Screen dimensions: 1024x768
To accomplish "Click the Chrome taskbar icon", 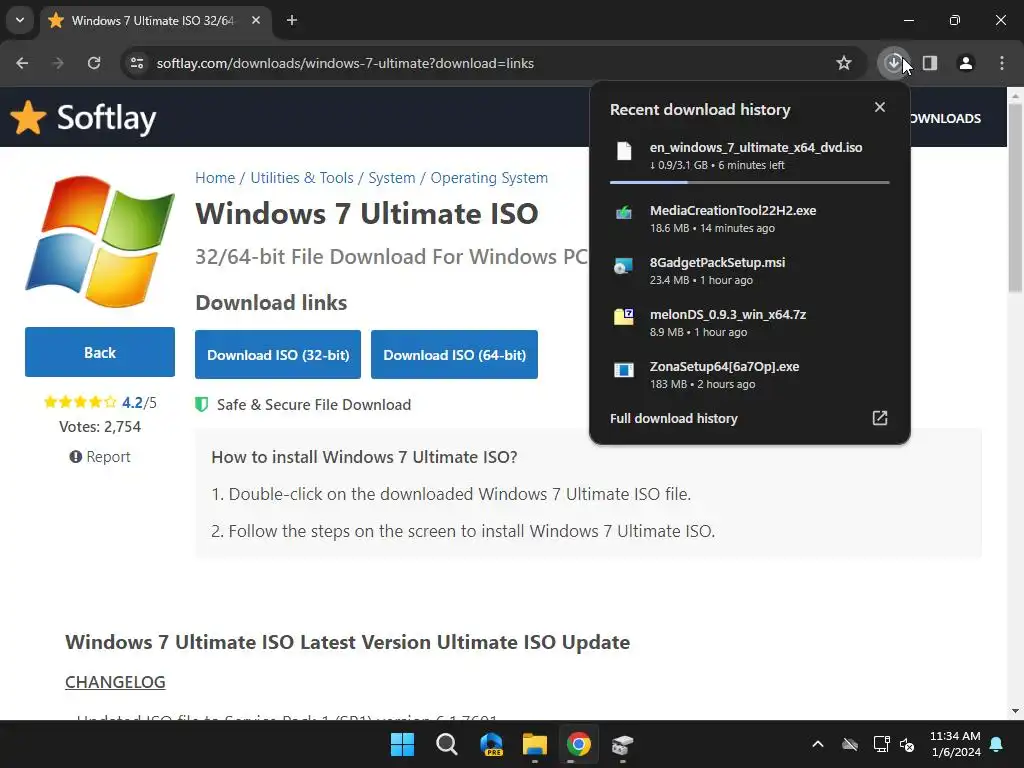I will [x=579, y=744].
